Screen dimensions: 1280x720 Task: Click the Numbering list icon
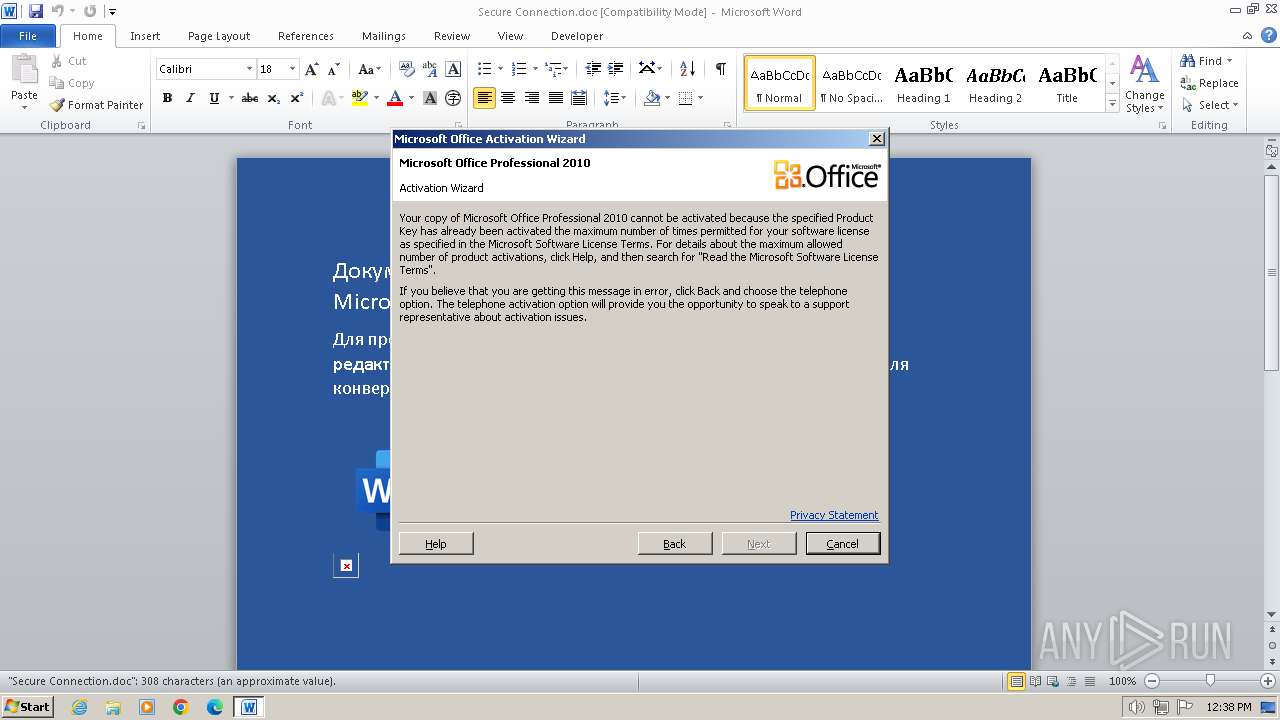518,69
